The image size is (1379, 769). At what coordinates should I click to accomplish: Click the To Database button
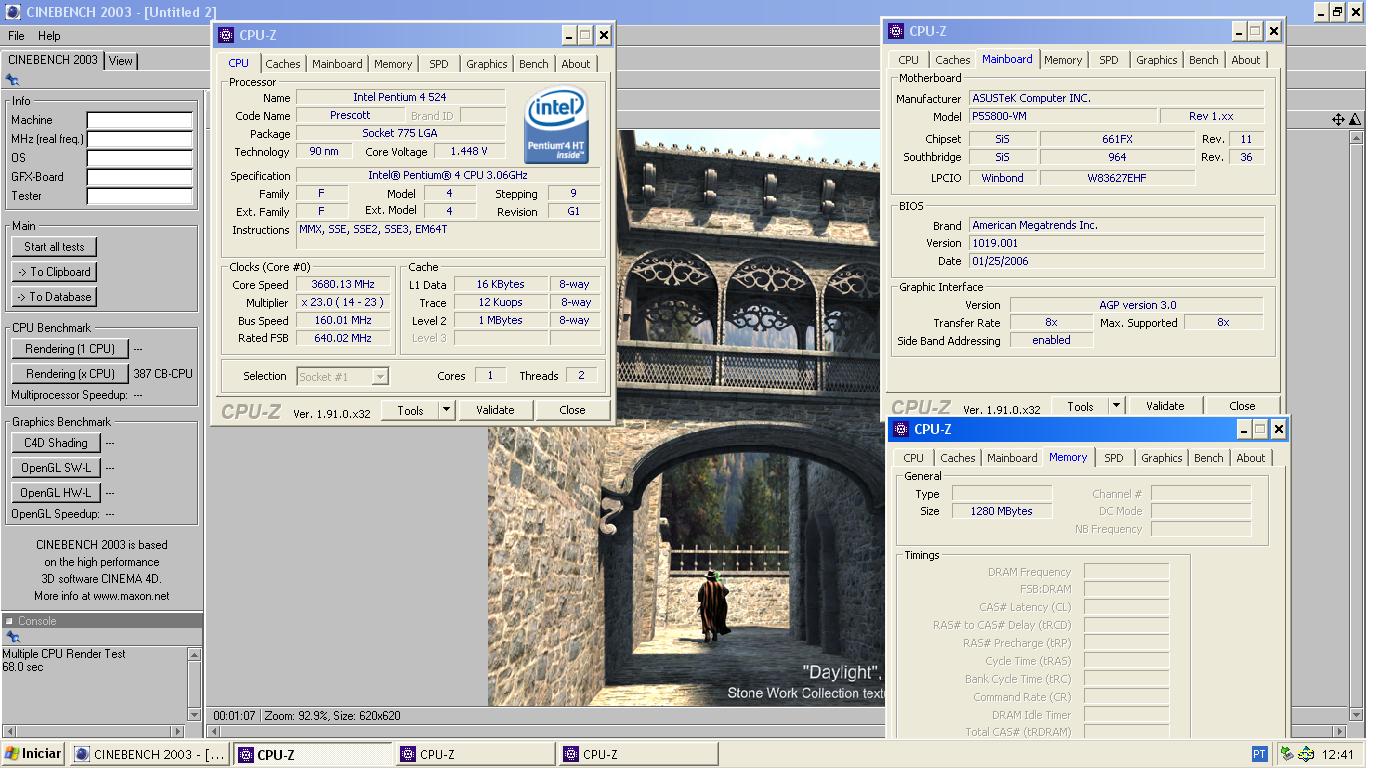tap(54, 297)
